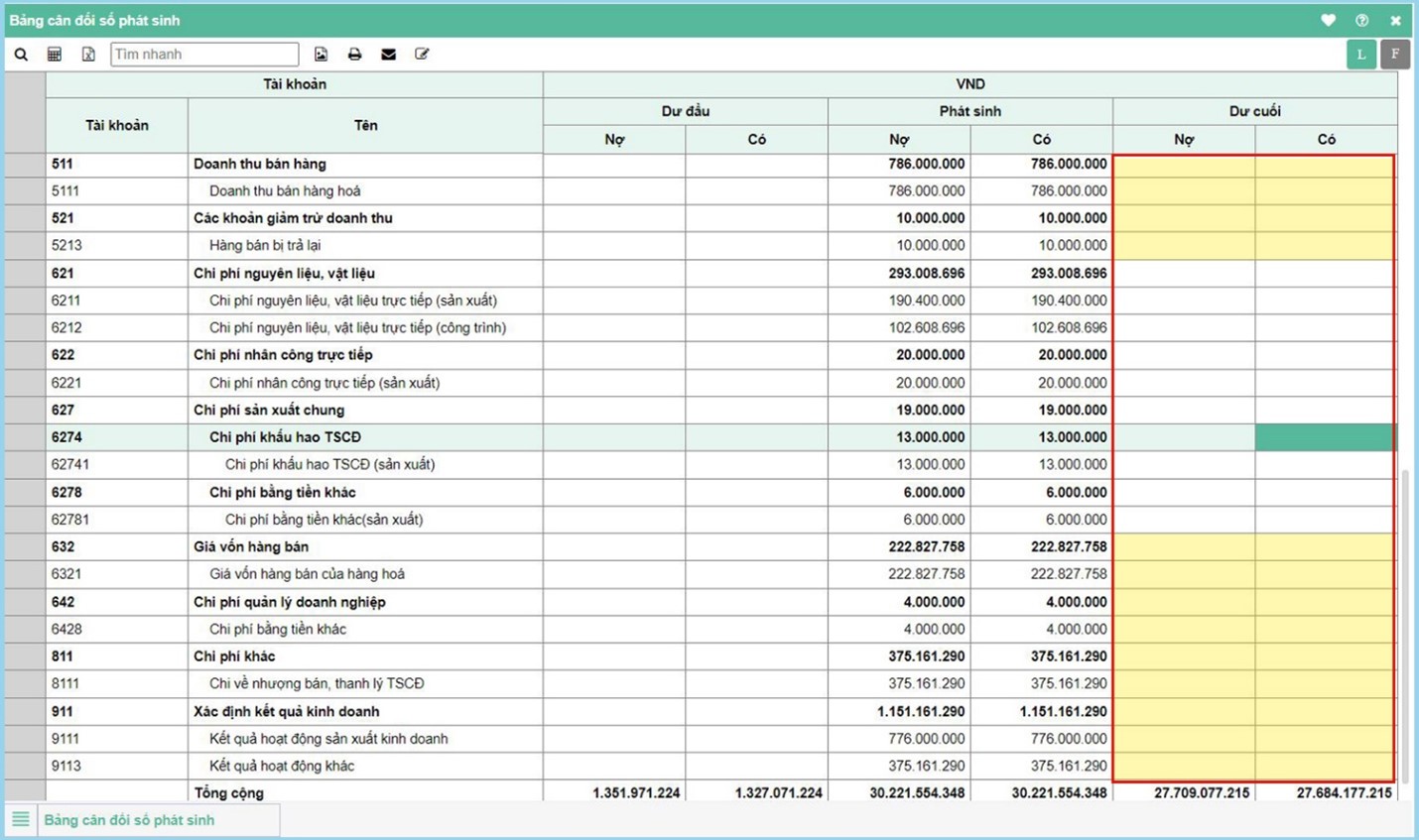Click the Tên column header
The height and width of the screenshot is (840, 1419).
(x=365, y=125)
